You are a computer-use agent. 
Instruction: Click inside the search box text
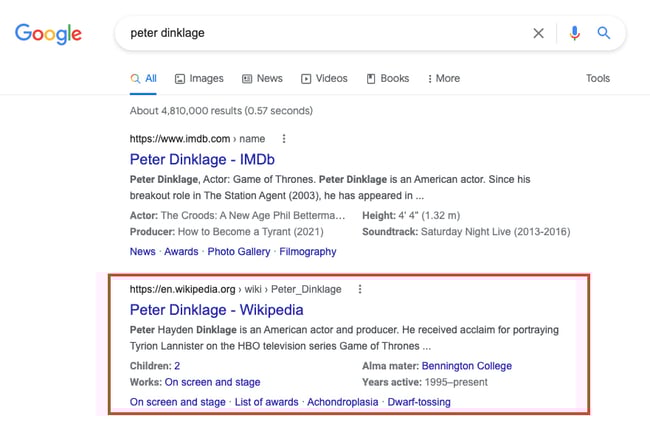tap(300, 33)
